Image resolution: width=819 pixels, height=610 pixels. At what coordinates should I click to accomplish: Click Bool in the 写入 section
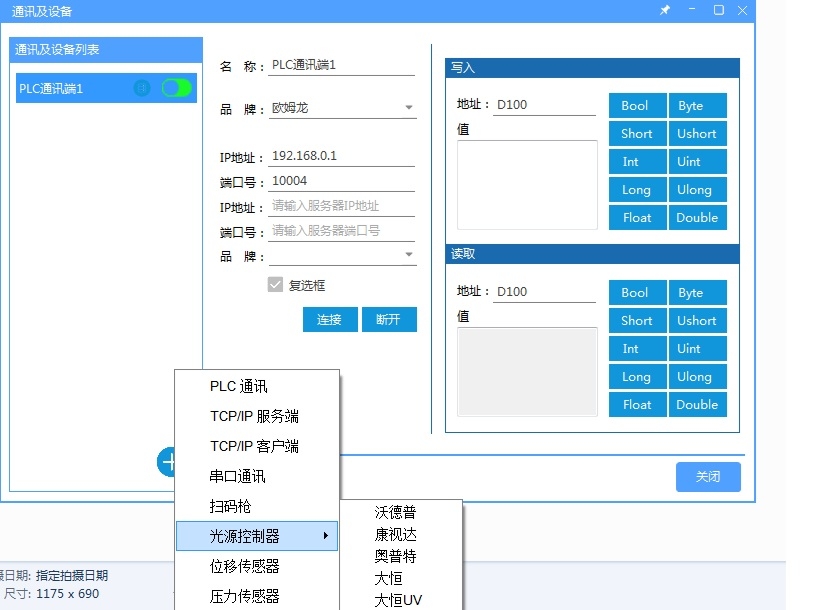pos(637,105)
